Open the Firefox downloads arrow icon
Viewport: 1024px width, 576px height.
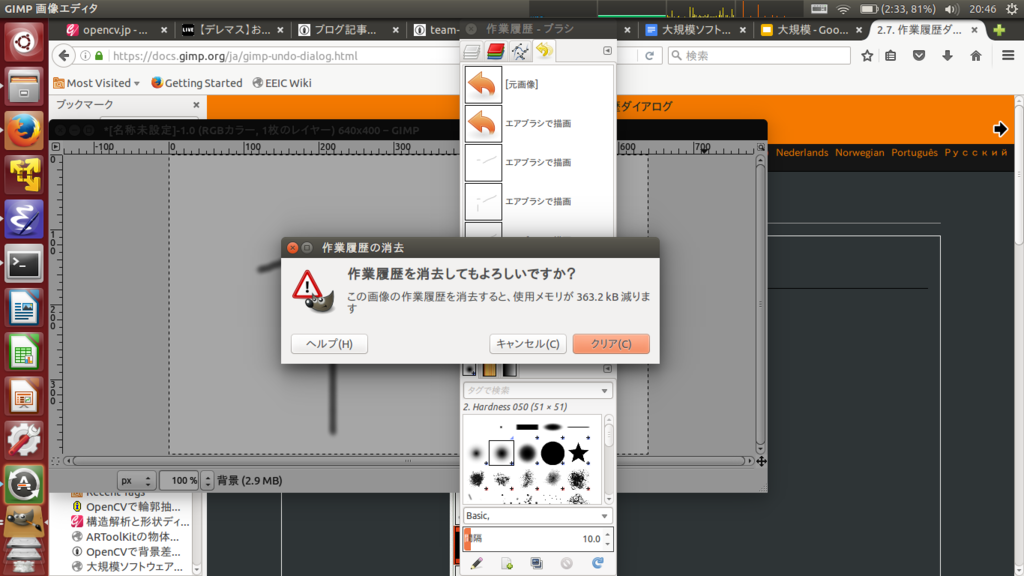pyautogui.click(x=947, y=56)
